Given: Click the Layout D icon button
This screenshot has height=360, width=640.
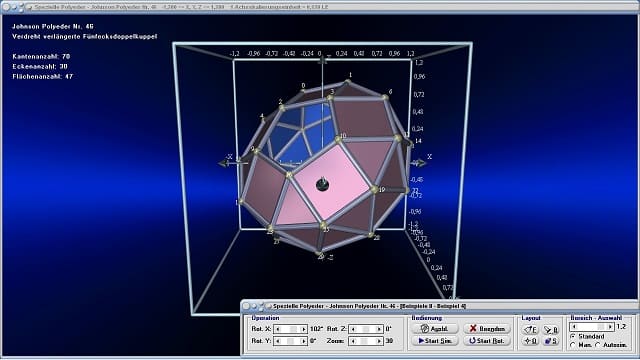Looking at the screenshot, I should point(531,341).
